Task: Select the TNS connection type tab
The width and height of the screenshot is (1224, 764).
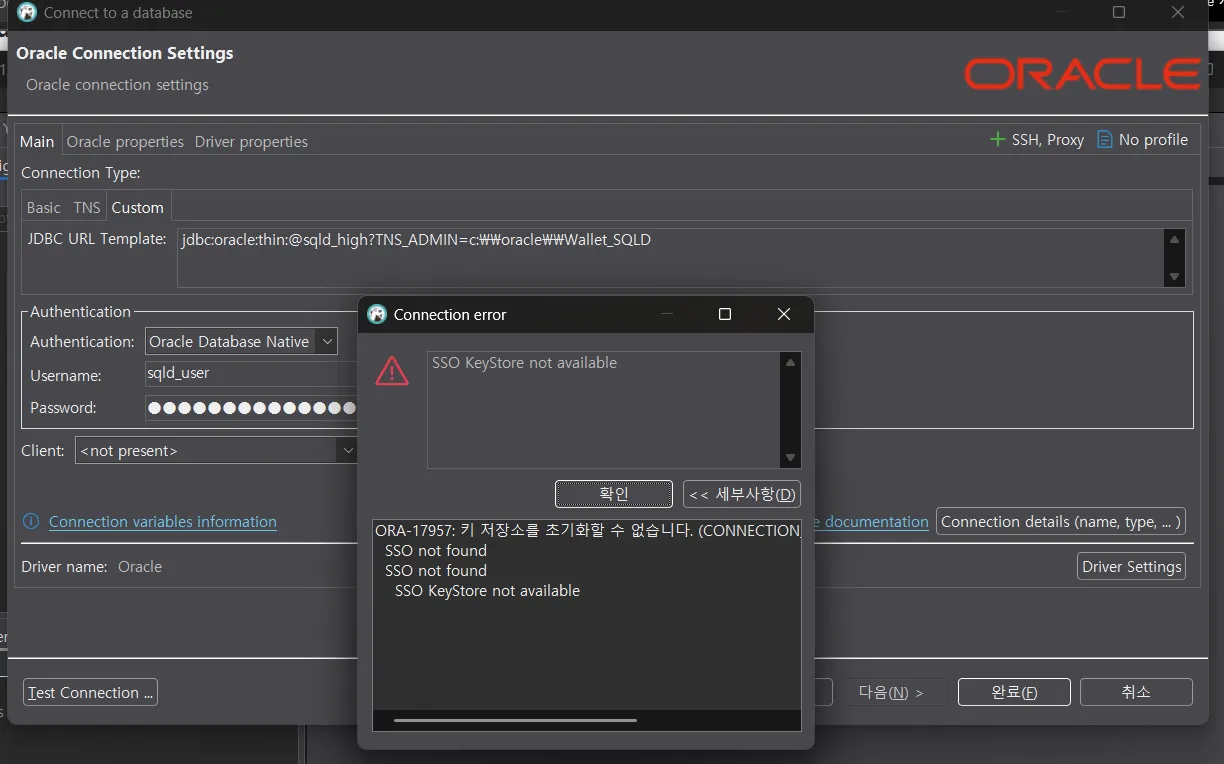Action: (x=87, y=207)
